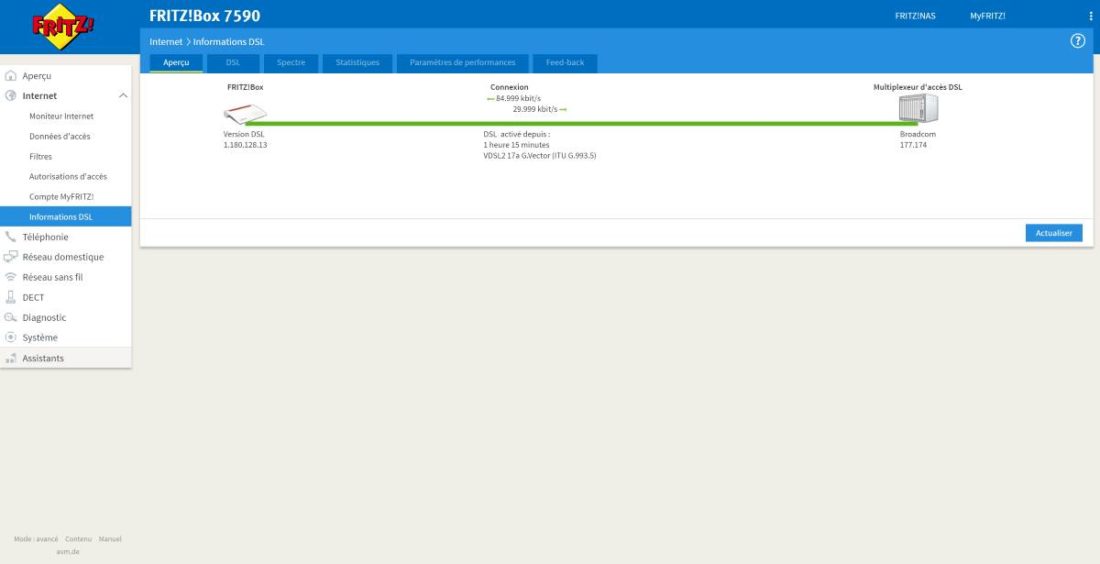Go to Moniteur Internet in sidebar
The image size is (1100, 564).
point(61,116)
